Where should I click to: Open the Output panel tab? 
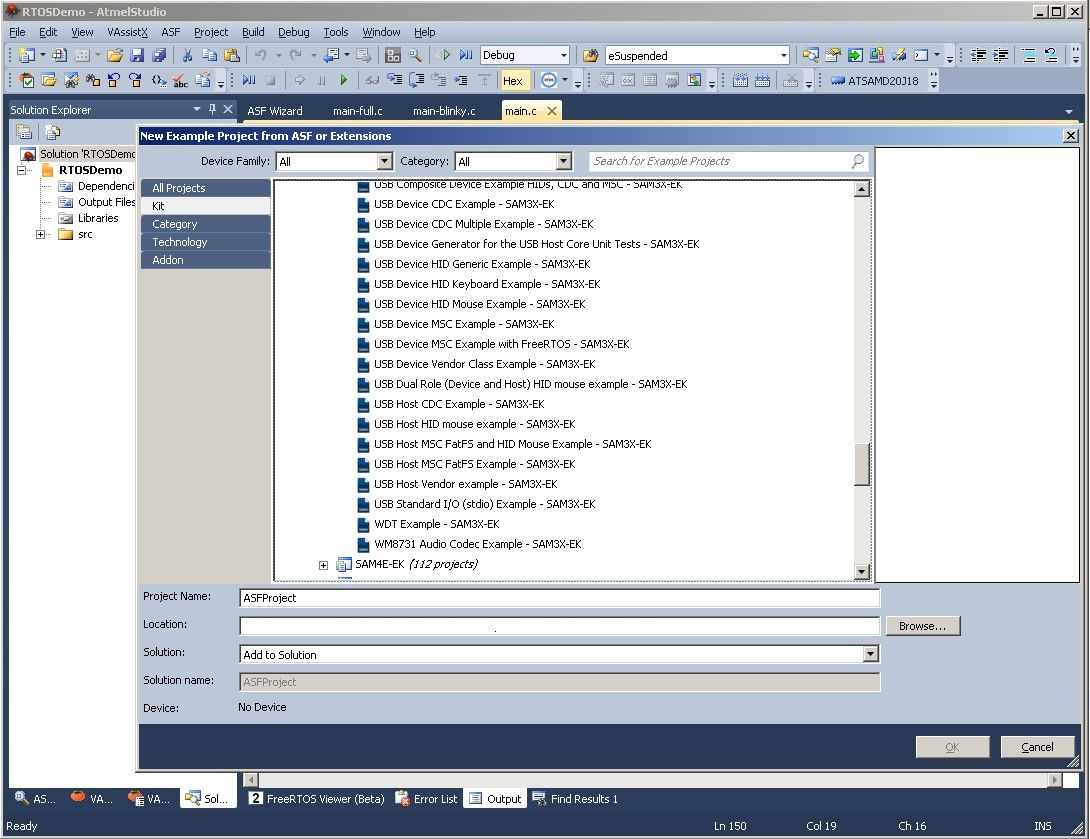click(495, 799)
